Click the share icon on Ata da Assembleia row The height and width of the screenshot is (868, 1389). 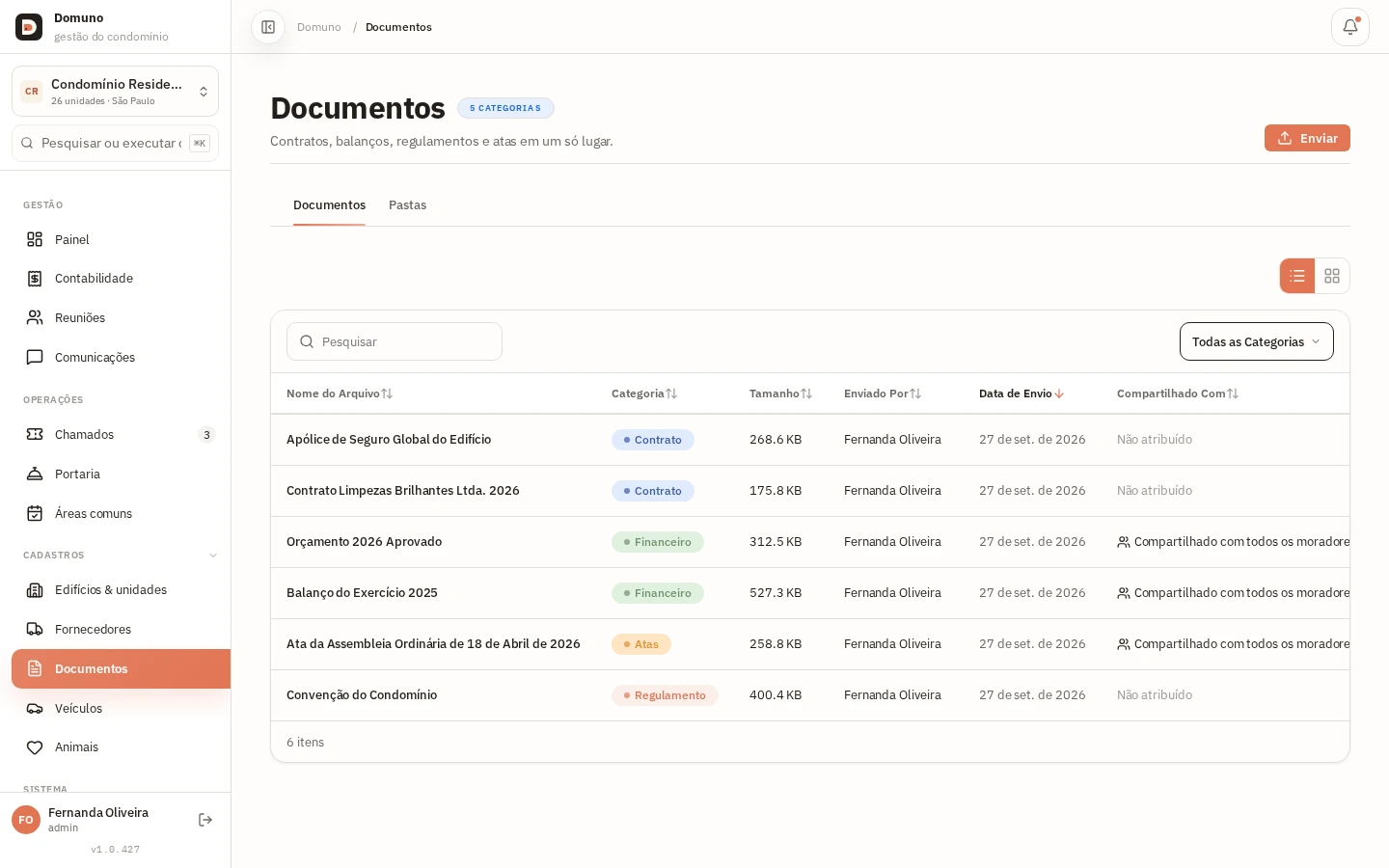(x=1124, y=644)
